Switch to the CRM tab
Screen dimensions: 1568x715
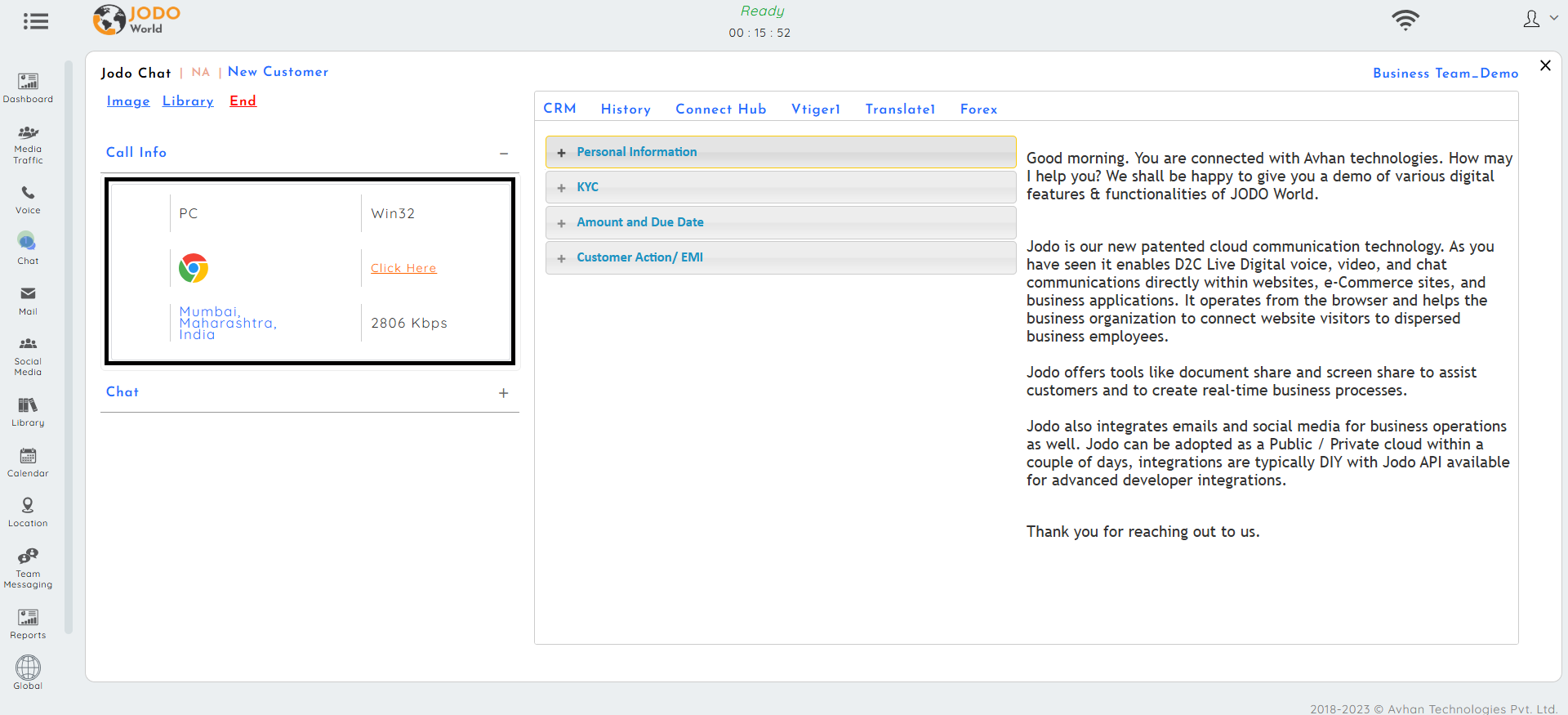560,109
